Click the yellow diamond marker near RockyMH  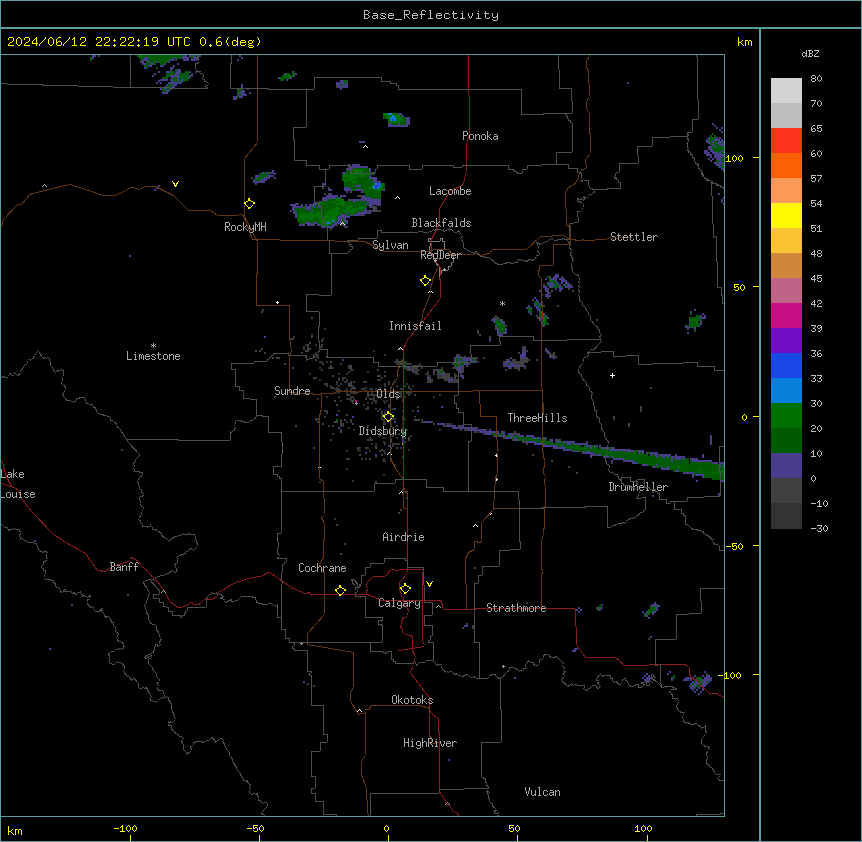(x=249, y=203)
